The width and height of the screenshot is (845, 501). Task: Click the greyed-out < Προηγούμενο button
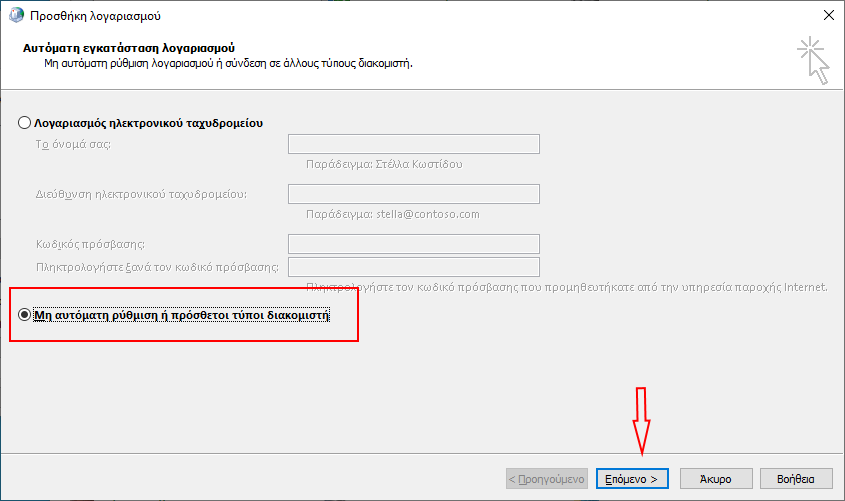(x=547, y=478)
